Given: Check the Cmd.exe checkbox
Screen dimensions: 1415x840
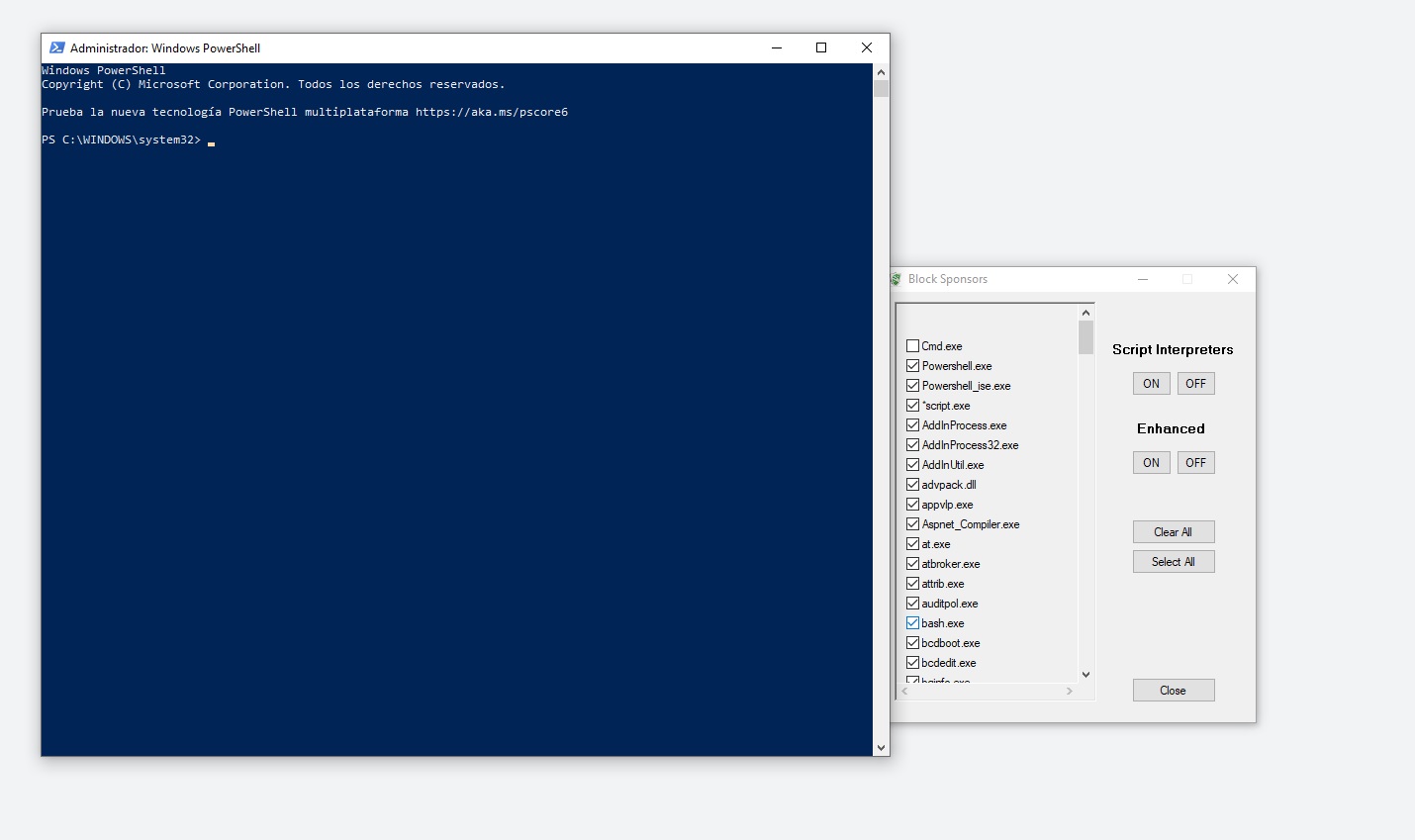Looking at the screenshot, I should click(912, 346).
